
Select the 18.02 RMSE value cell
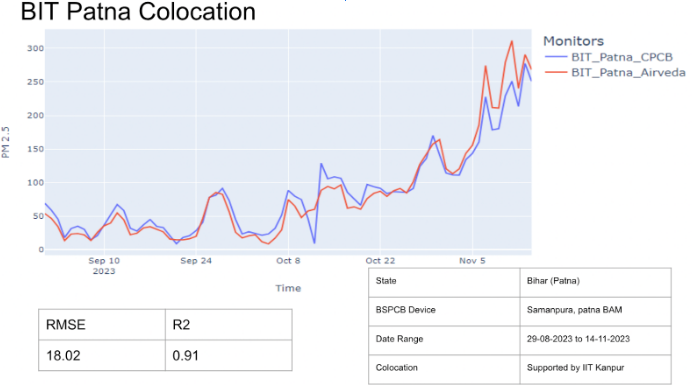point(102,355)
